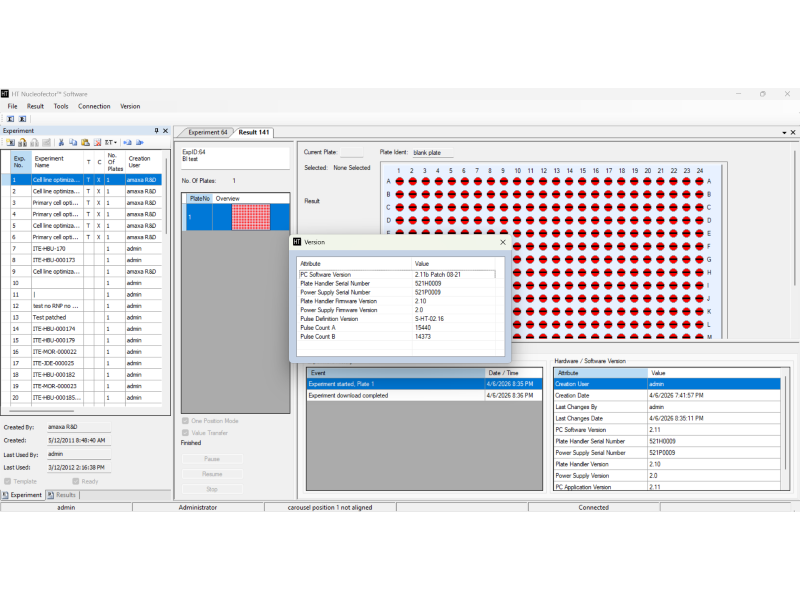Click the new experiment icon in Experiment toolbar

(x=9, y=142)
